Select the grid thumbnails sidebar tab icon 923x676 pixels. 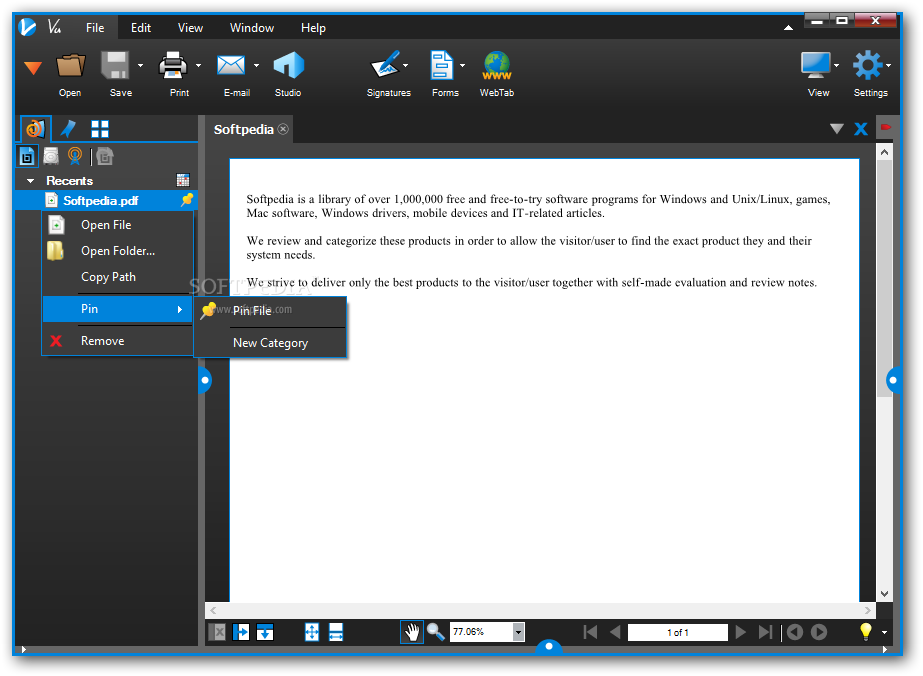[x=100, y=128]
